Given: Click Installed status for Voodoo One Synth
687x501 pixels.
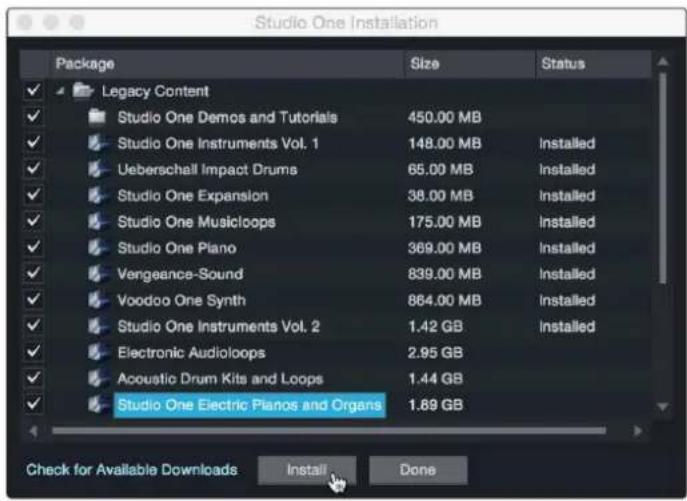Looking at the screenshot, I should [567, 300].
